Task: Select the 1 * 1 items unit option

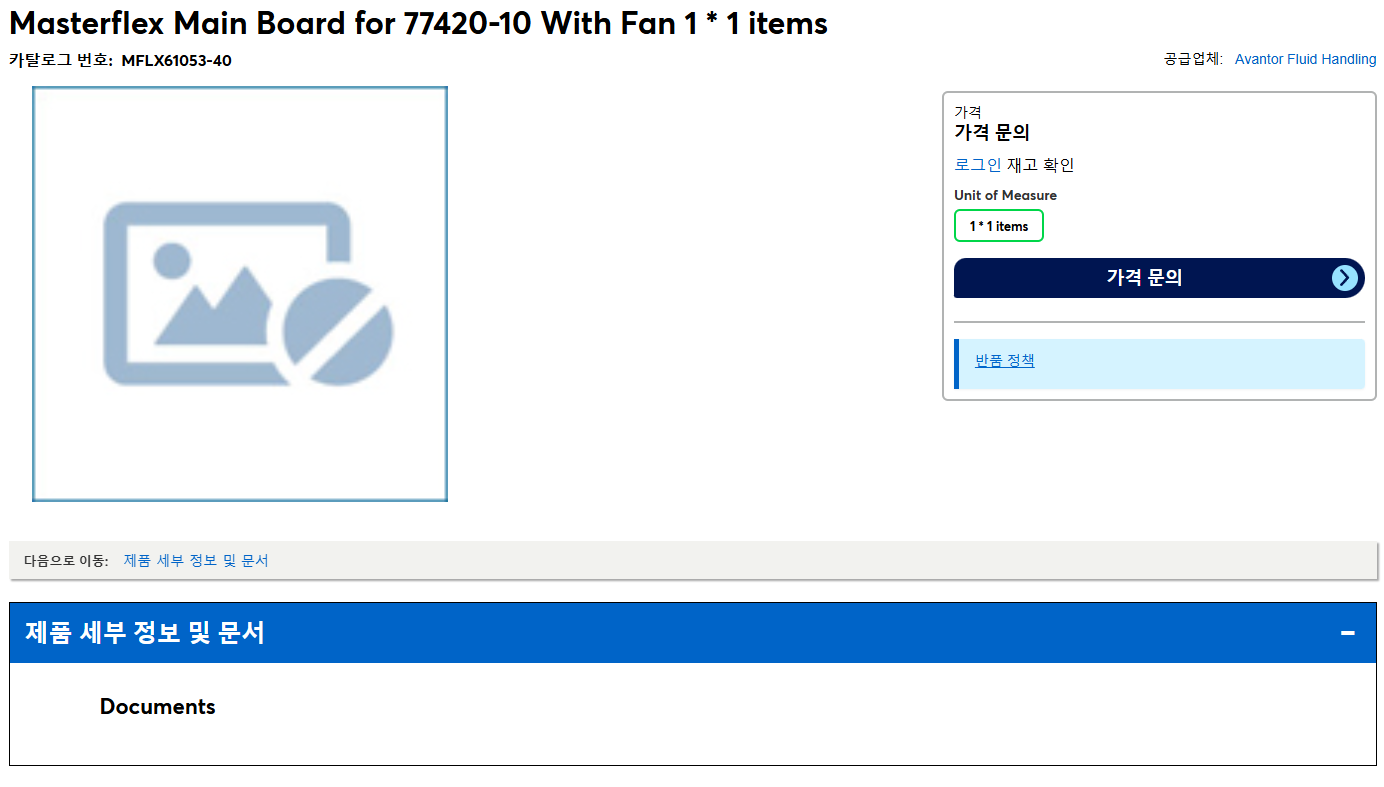Action: pyautogui.click(x=999, y=226)
